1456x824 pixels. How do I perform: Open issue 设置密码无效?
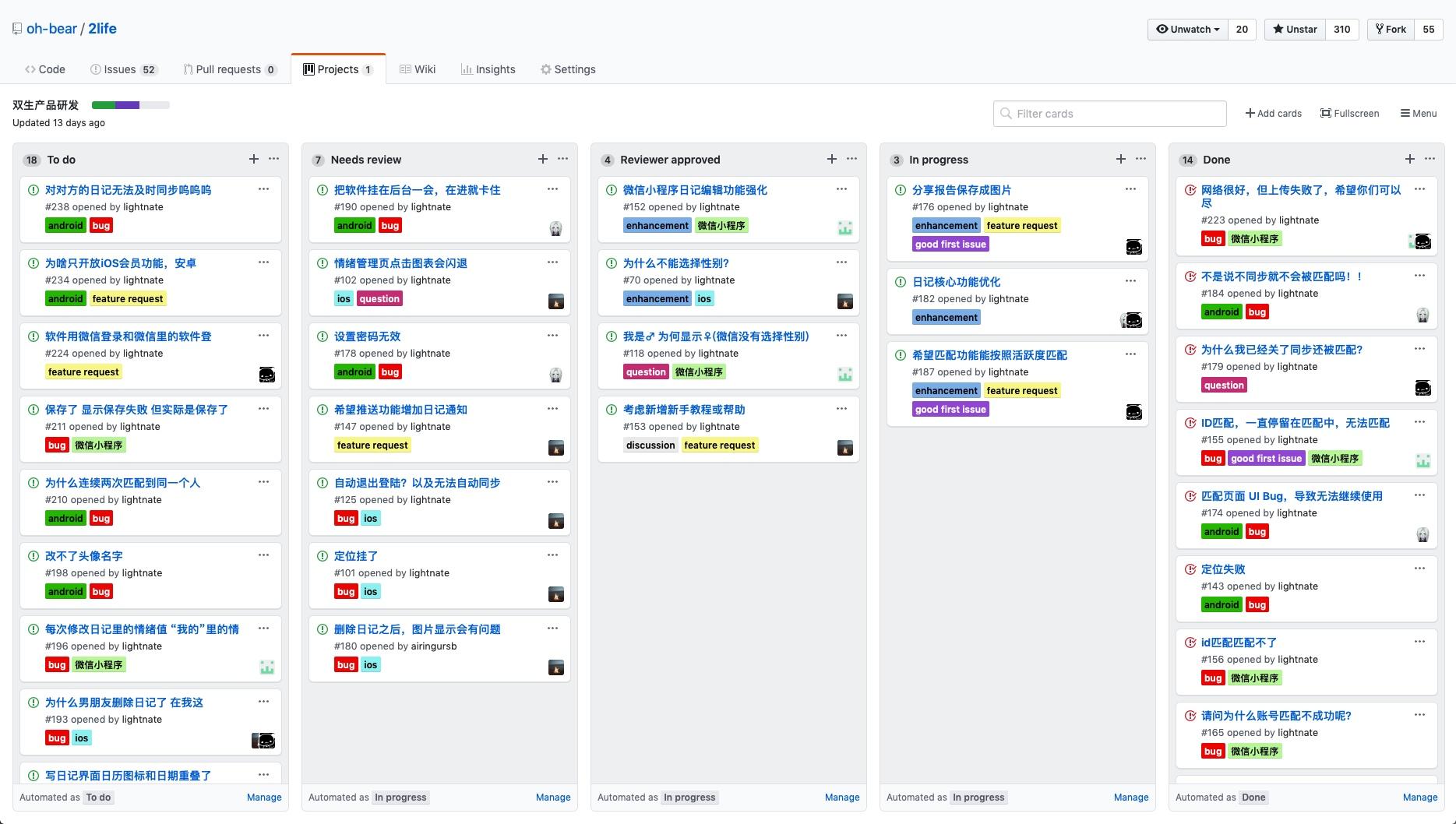pos(367,336)
